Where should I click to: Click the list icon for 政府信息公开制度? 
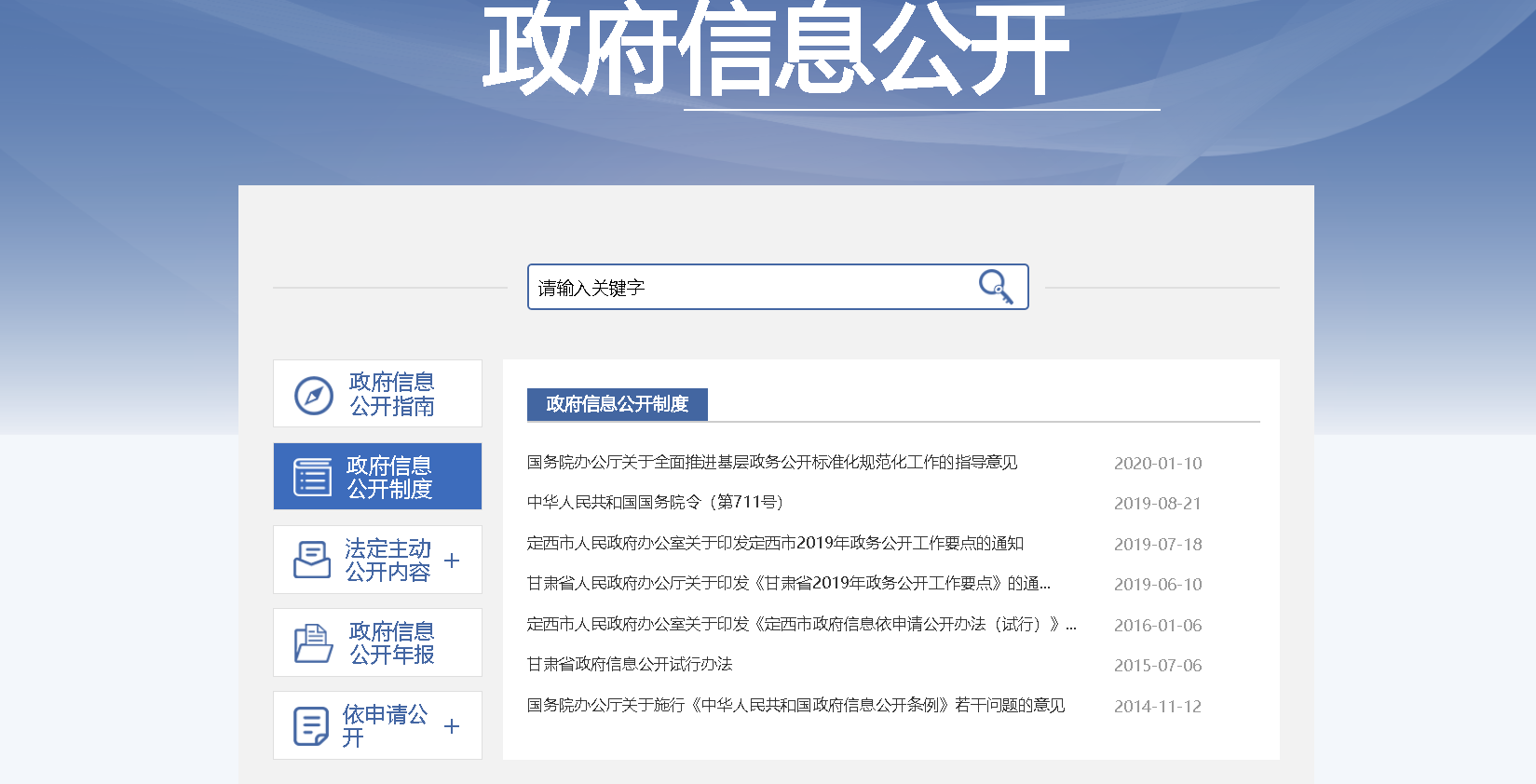click(312, 477)
